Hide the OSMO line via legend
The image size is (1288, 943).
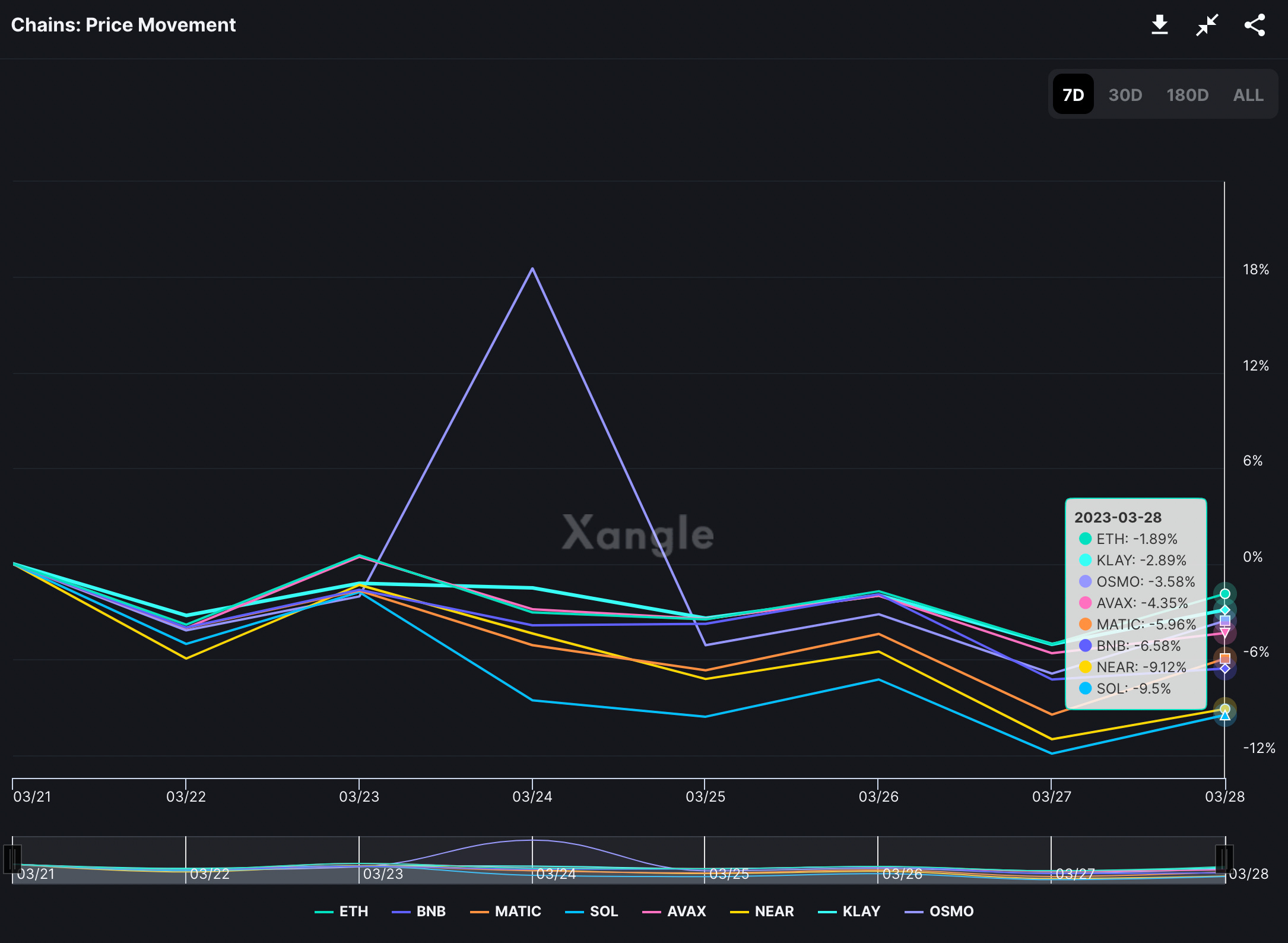(x=940, y=911)
